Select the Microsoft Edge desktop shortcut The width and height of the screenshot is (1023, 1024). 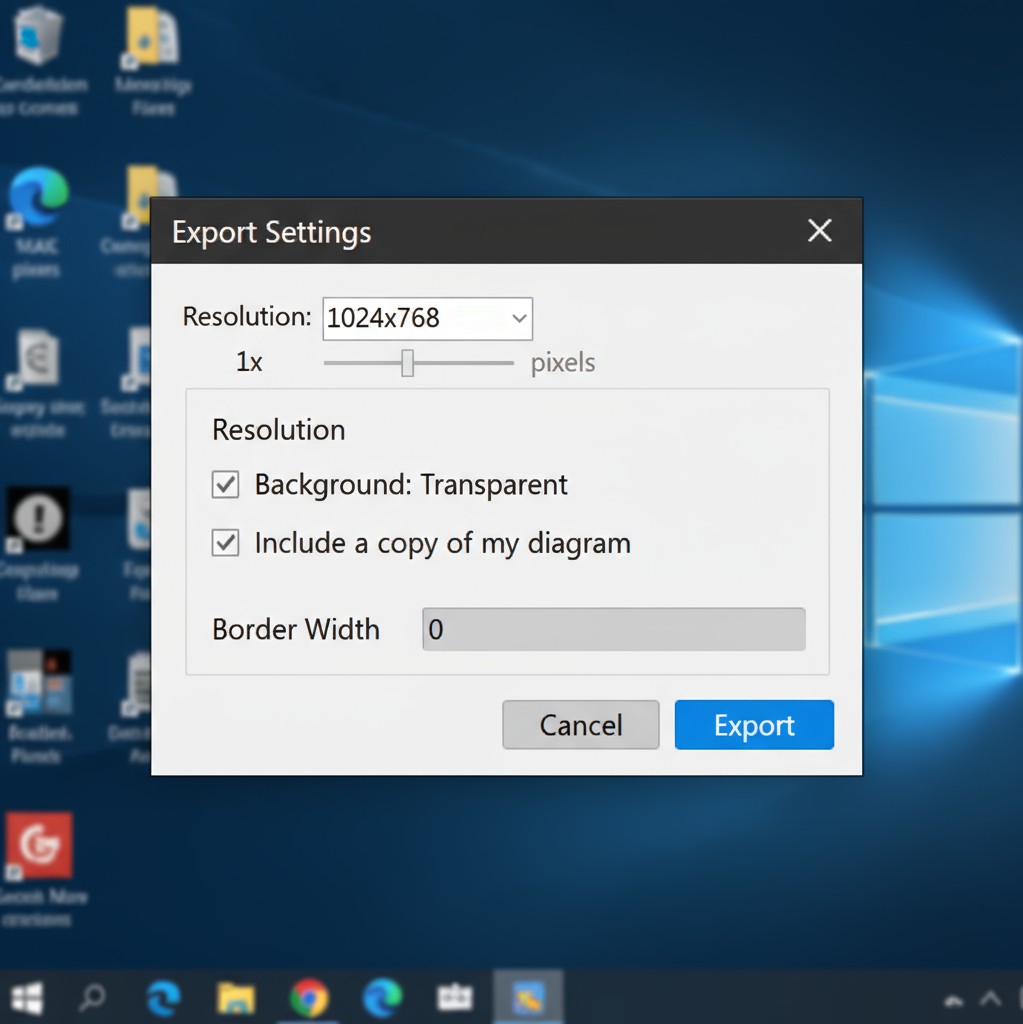[38, 197]
